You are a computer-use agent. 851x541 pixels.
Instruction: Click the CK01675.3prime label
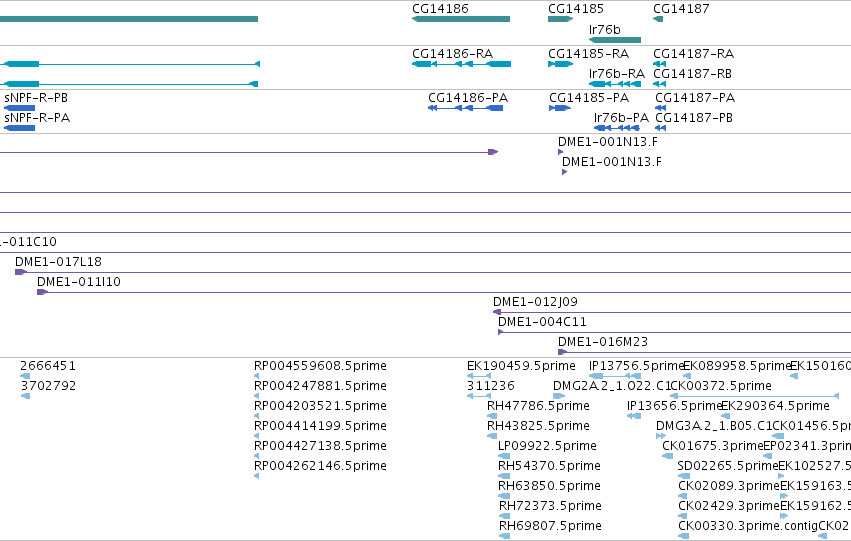(x=713, y=446)
